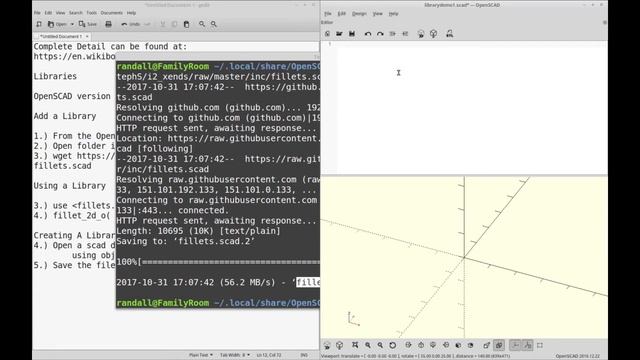Close the OpenSCAD Editor panel

click(604, 22)
